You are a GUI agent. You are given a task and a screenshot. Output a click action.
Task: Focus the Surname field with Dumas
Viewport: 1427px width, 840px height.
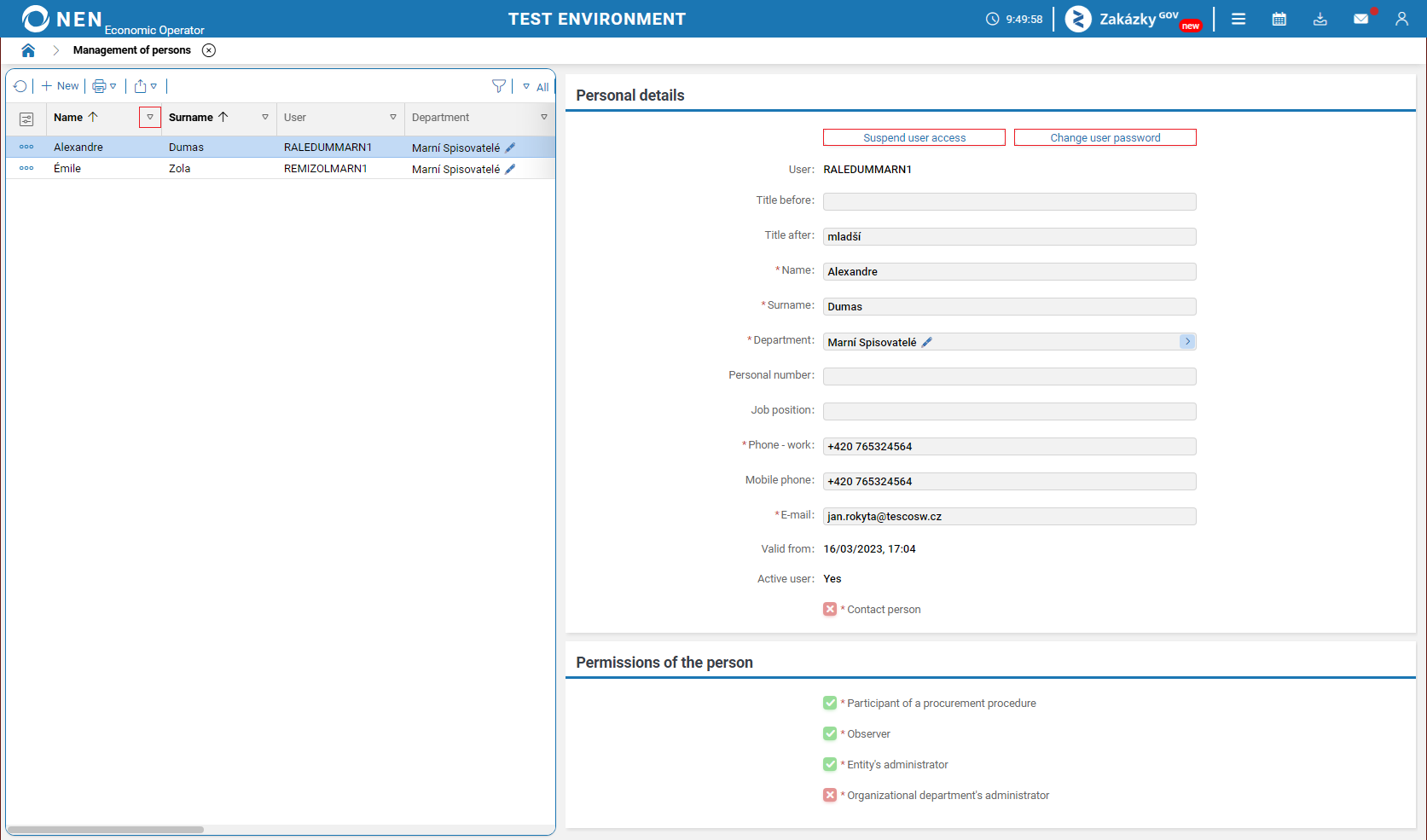(x=1010, y=306)
